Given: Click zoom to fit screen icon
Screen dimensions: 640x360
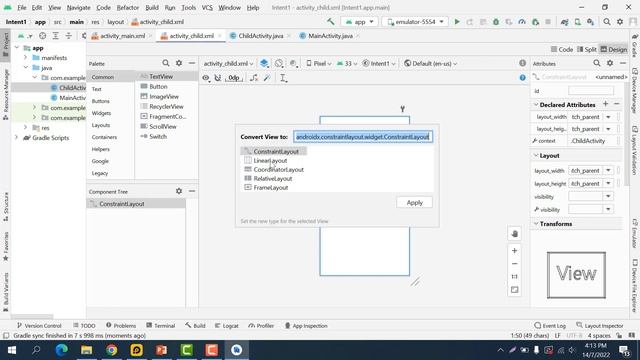Looking at the screenshot, I should [x=514, y=290].
